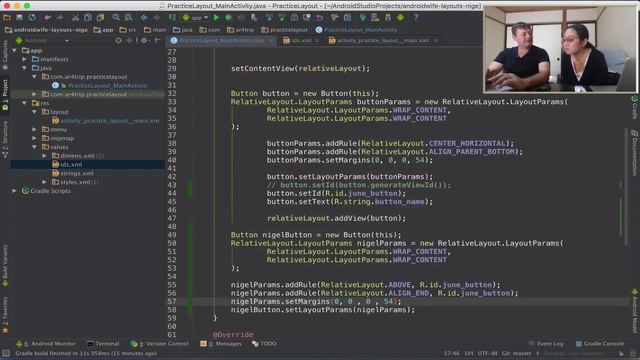Toggle the 1: Project side panel

(x=5, y=96)
